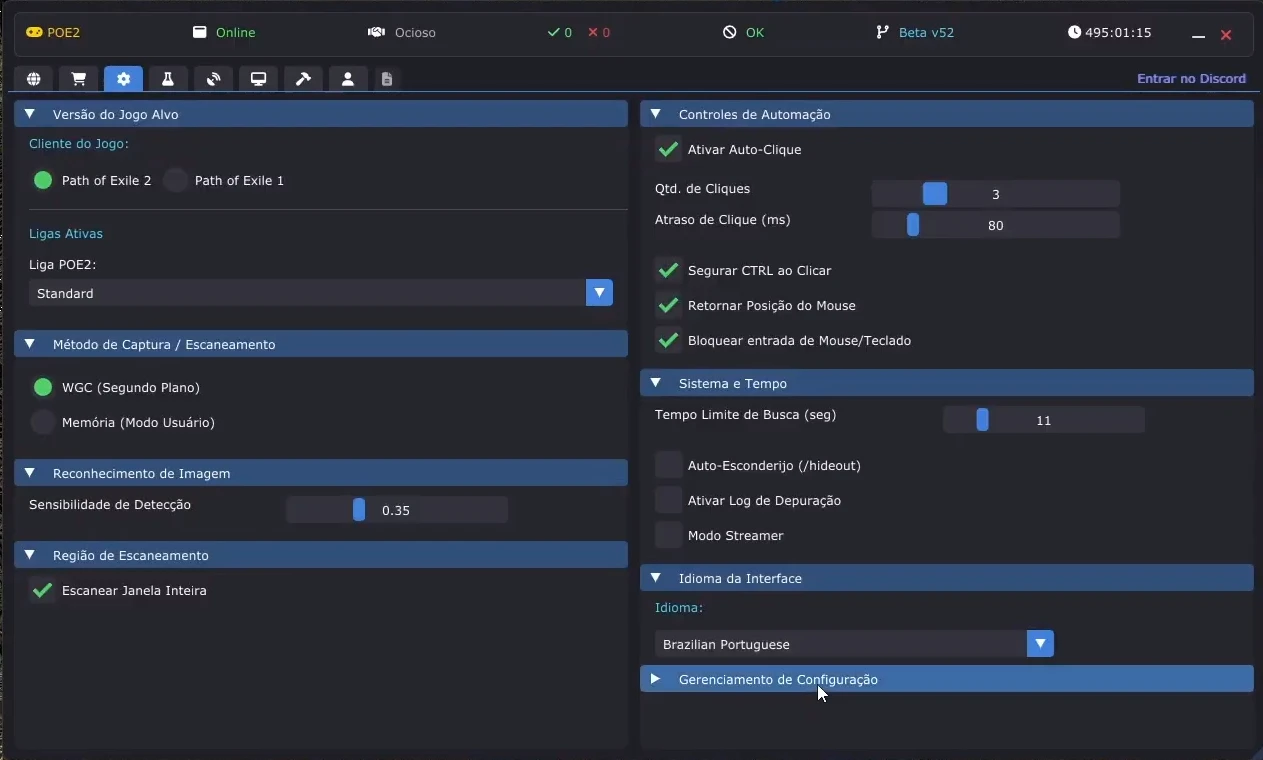The width and height of the screenshot is (1263, 760).
Task: Open the document file icon tab
Action: 387,79
